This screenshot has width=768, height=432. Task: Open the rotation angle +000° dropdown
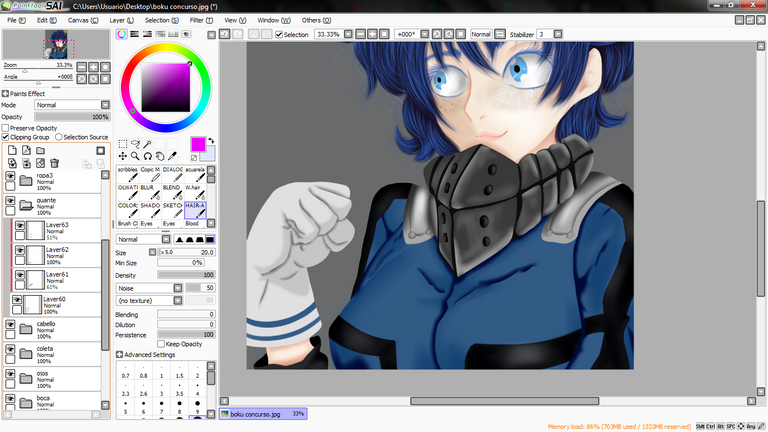tap(425, 34)
